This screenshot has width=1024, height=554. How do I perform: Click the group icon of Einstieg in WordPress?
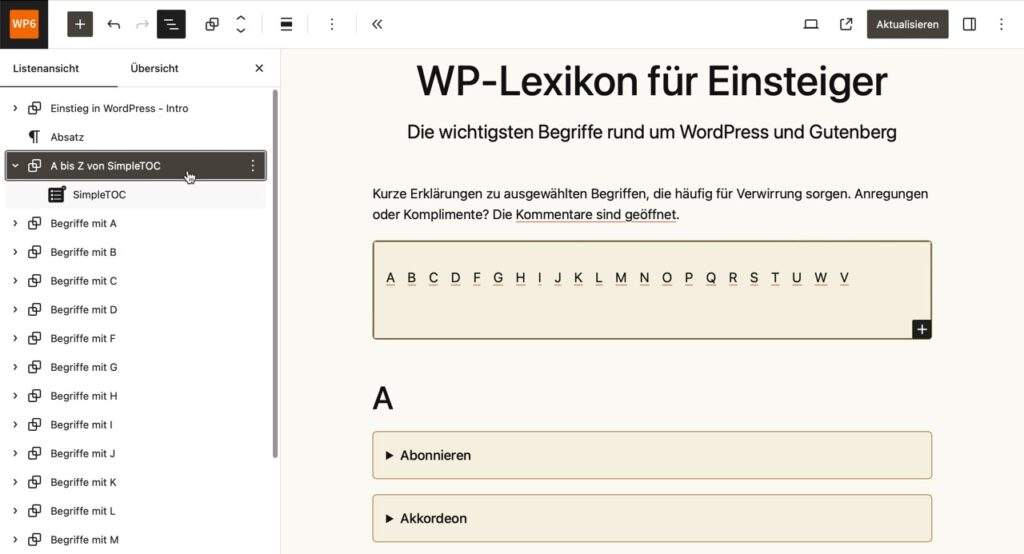35,108
